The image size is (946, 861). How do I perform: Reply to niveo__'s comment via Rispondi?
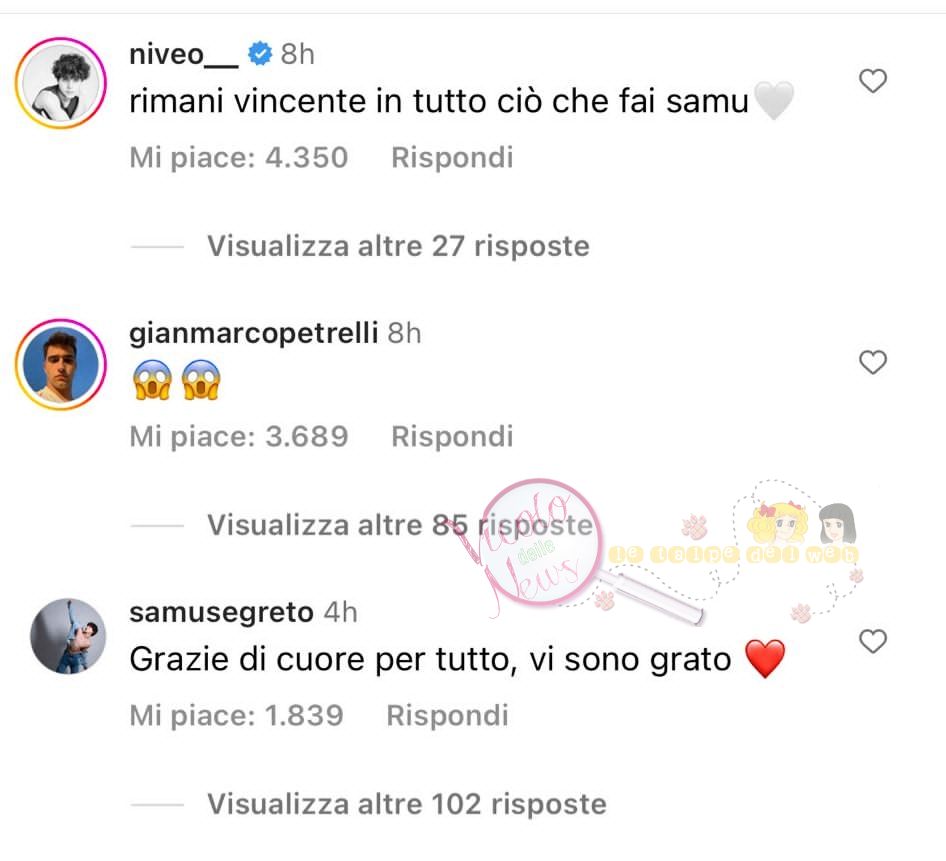tap(452, 157)
